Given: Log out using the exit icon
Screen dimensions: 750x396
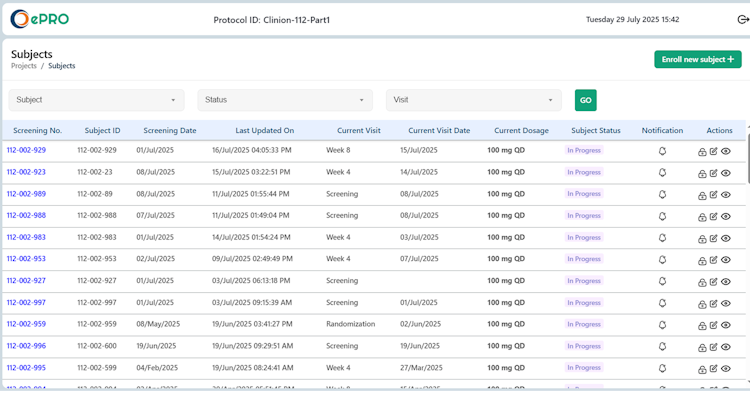Looking at the screenshot, I should coord(743,20).
